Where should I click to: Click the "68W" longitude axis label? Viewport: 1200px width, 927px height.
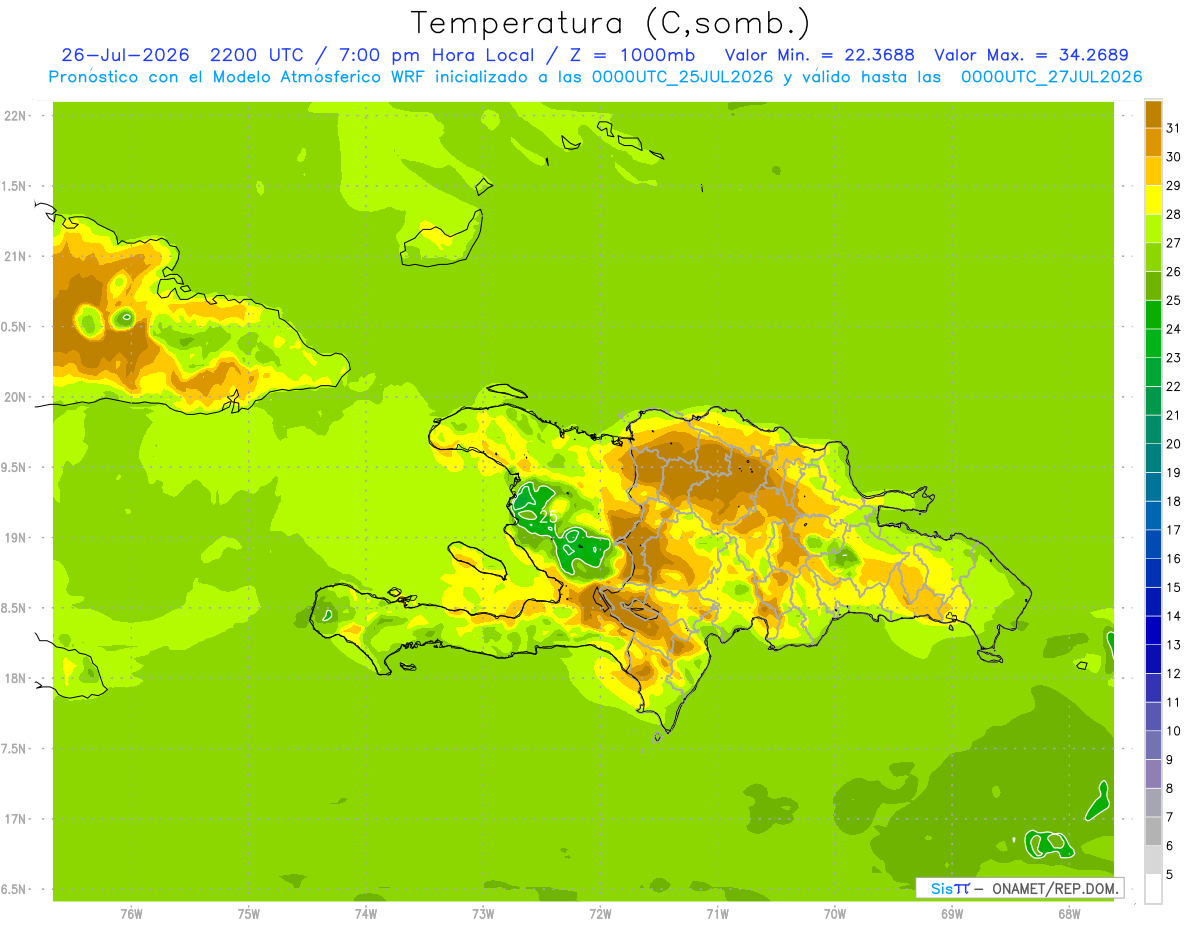click(x=1069, y=913)
